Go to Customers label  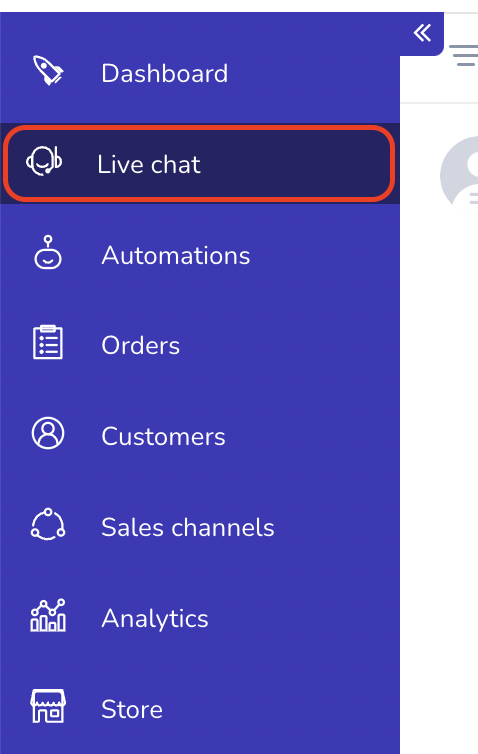[163, 436]
